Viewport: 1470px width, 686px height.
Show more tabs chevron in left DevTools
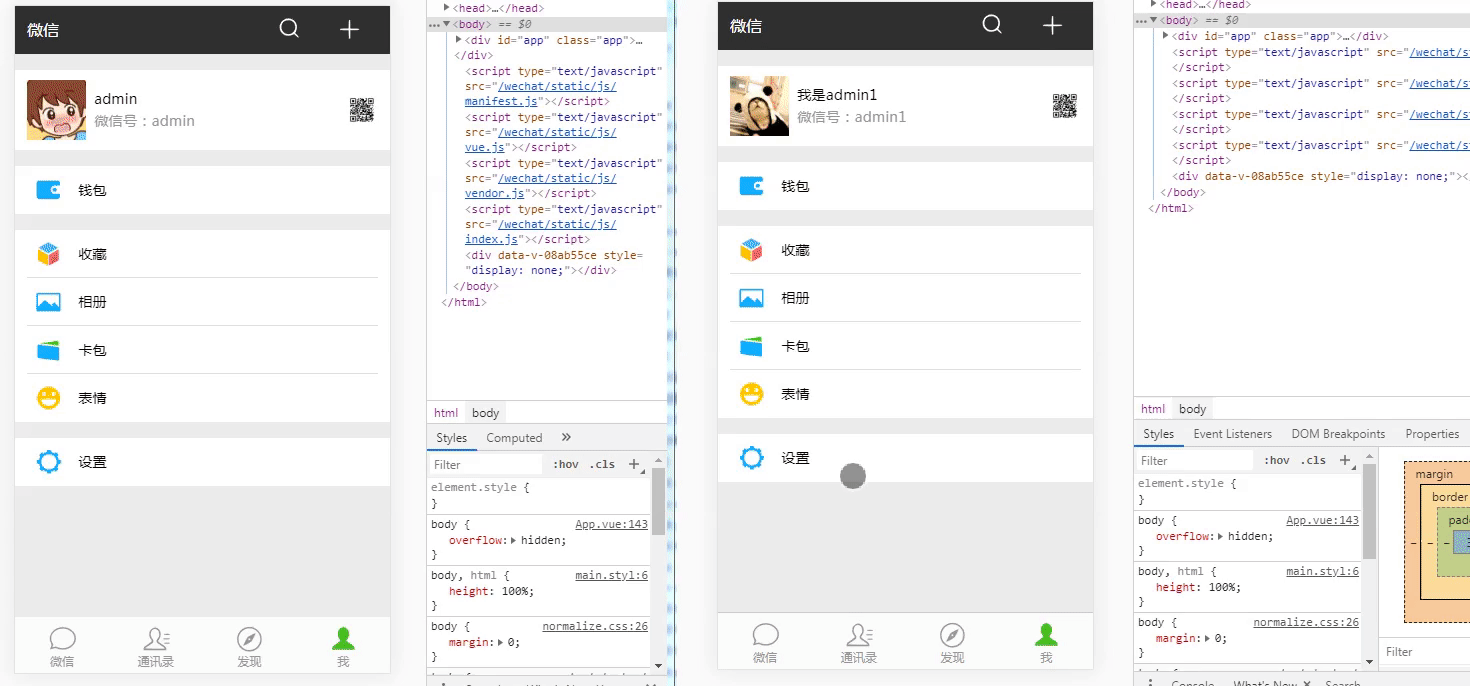pyautogui.click(x=566, y=437)
